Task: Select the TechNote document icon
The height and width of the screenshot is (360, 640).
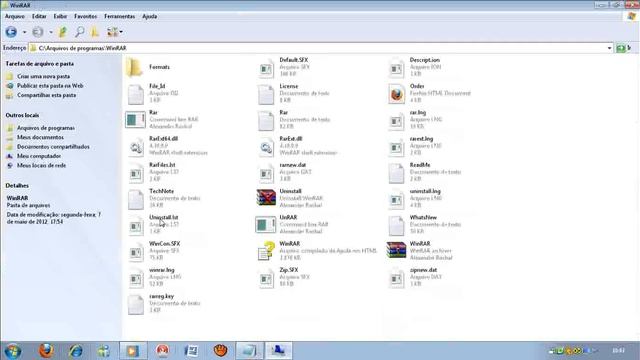Action: (x=136, y=200)
